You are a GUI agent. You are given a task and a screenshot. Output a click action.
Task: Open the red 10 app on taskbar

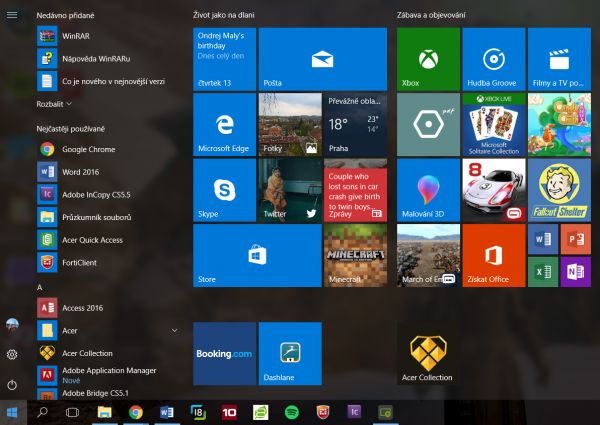click(x=229, y=412)
